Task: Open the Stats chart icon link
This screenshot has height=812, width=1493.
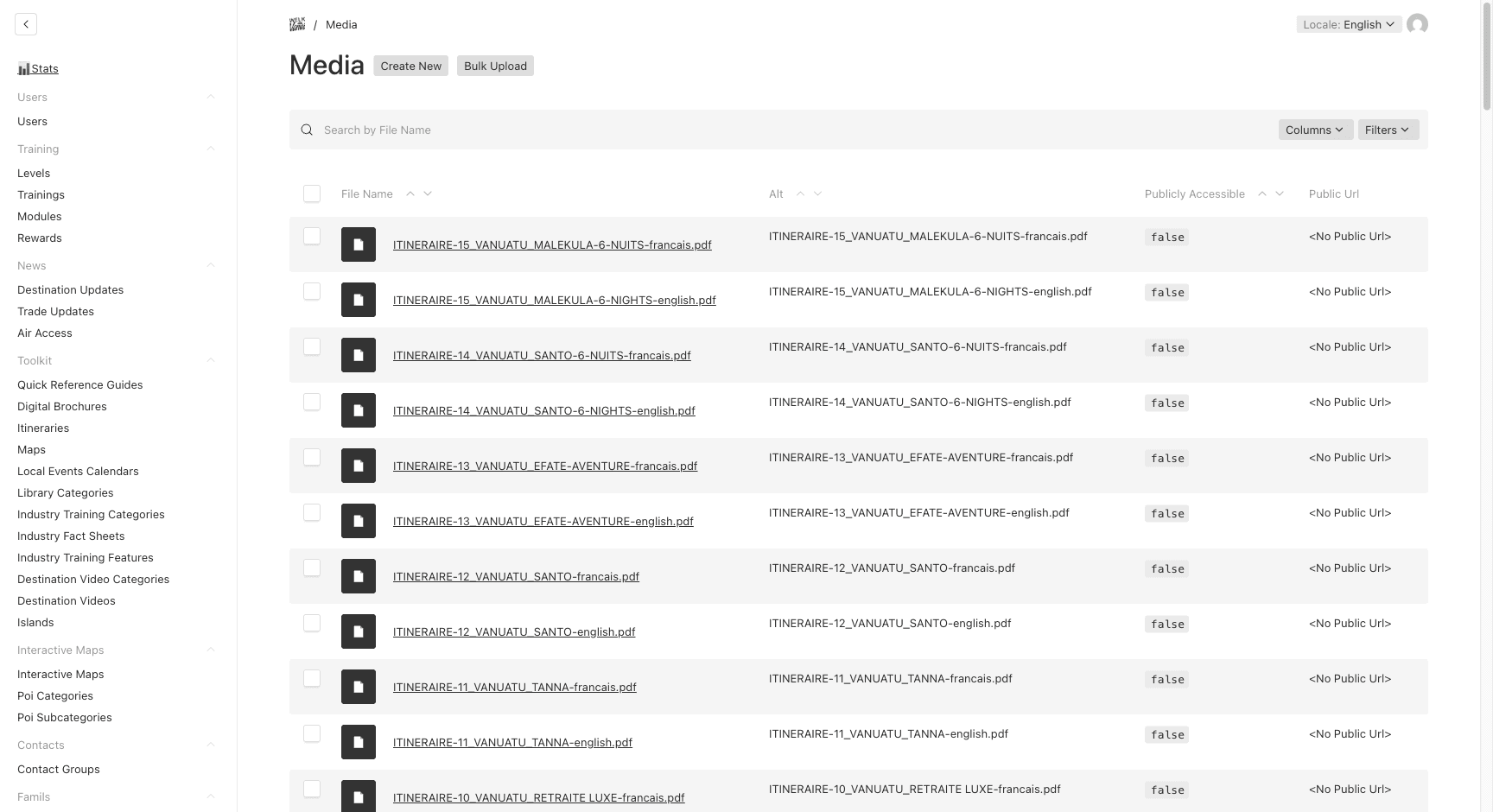Action: pos(23,69)
